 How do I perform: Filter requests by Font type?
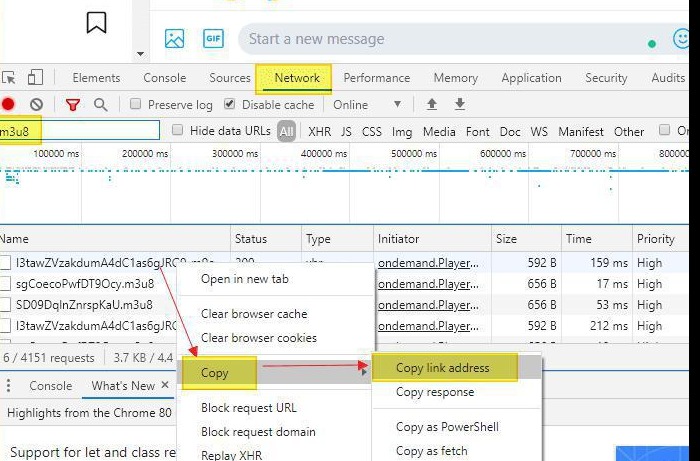477,132
